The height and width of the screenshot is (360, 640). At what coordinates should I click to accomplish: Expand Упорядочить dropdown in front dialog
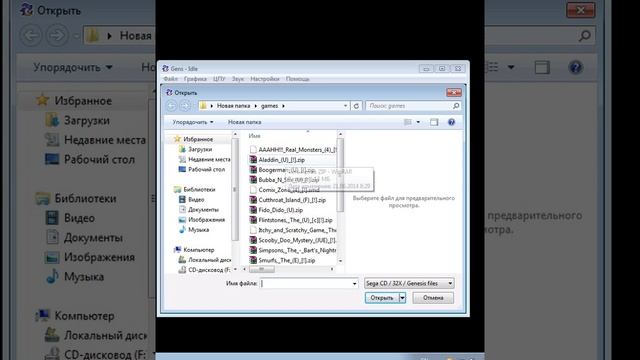coord(193,122)
